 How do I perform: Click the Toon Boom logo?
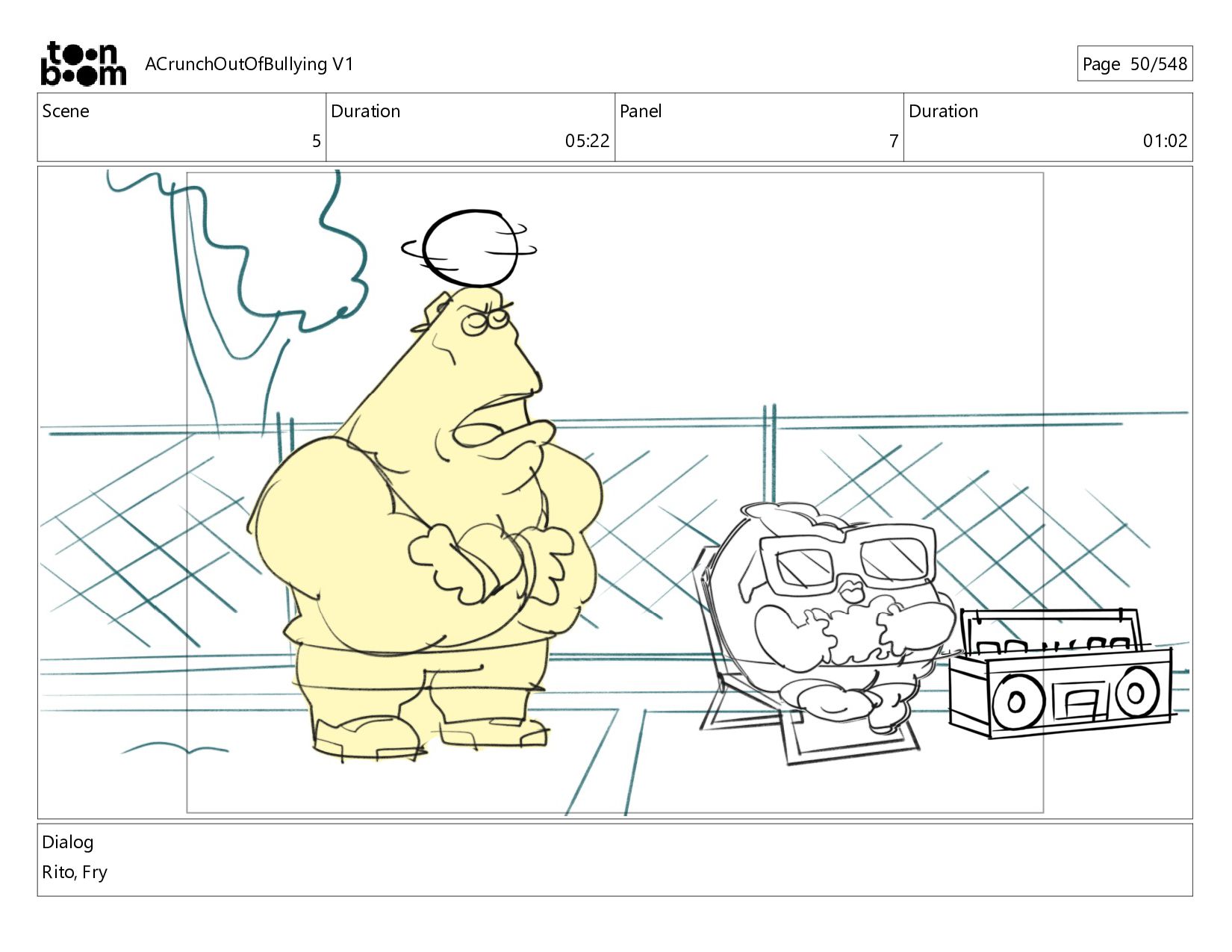coord(83,63)
